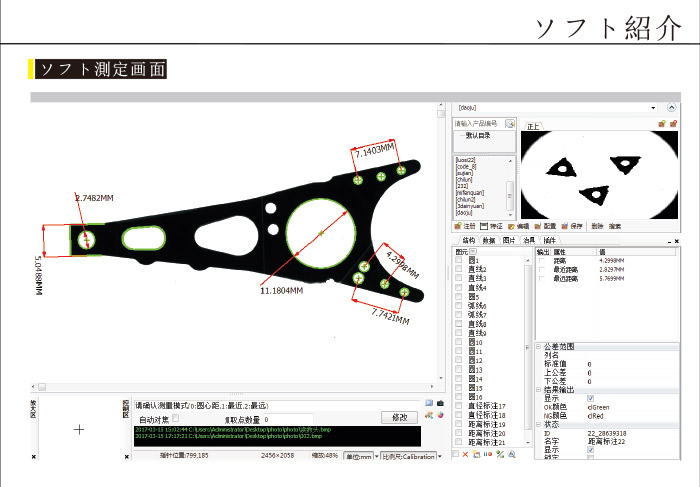Click the 注册 (register) toolbar icon
This screenshot has width=700, height=487.
458,227
